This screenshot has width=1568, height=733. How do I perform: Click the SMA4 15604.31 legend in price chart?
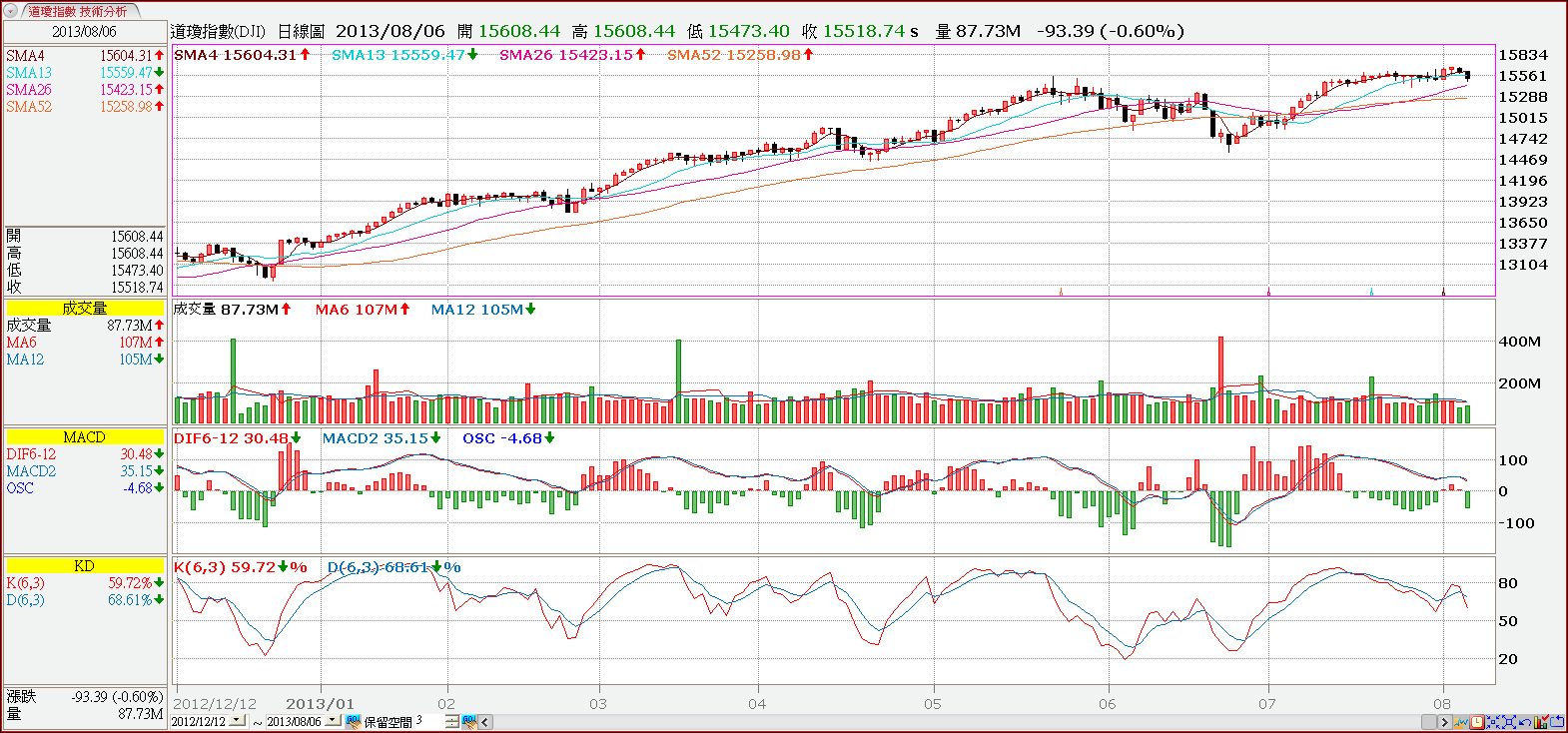coord(242,55)
